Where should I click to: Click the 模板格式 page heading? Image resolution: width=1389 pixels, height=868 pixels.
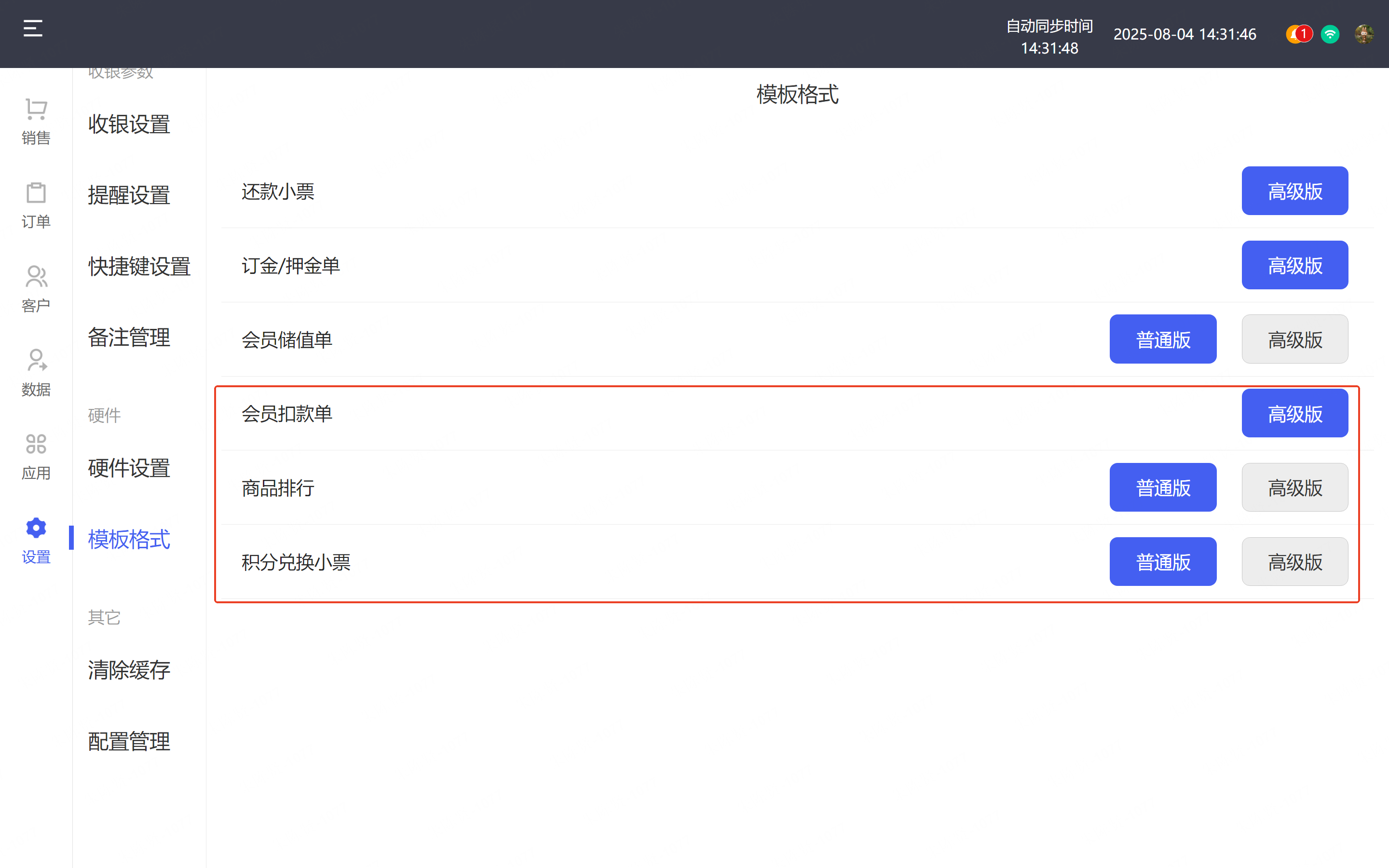tap(797, 95)
